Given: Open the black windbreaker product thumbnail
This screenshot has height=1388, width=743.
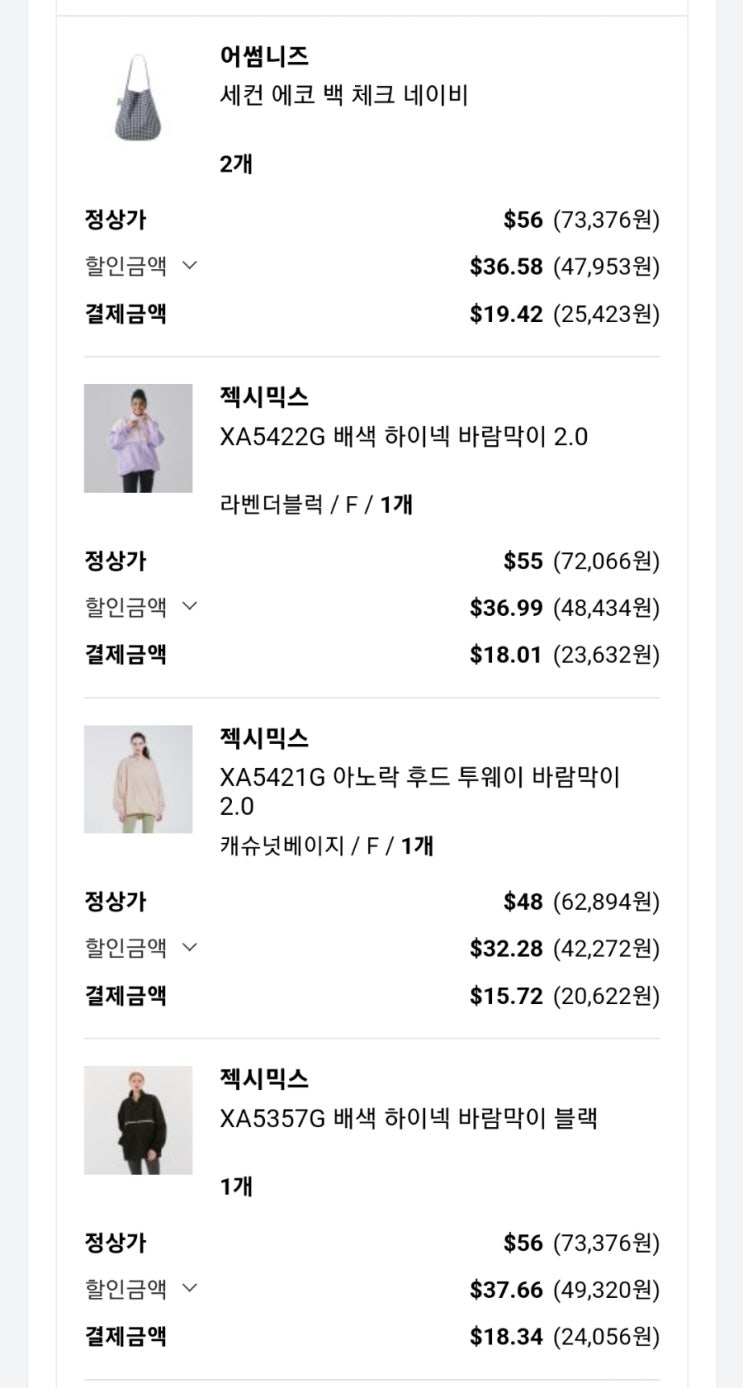Looking at the screenshot, I should click(x=138, y=1120).
